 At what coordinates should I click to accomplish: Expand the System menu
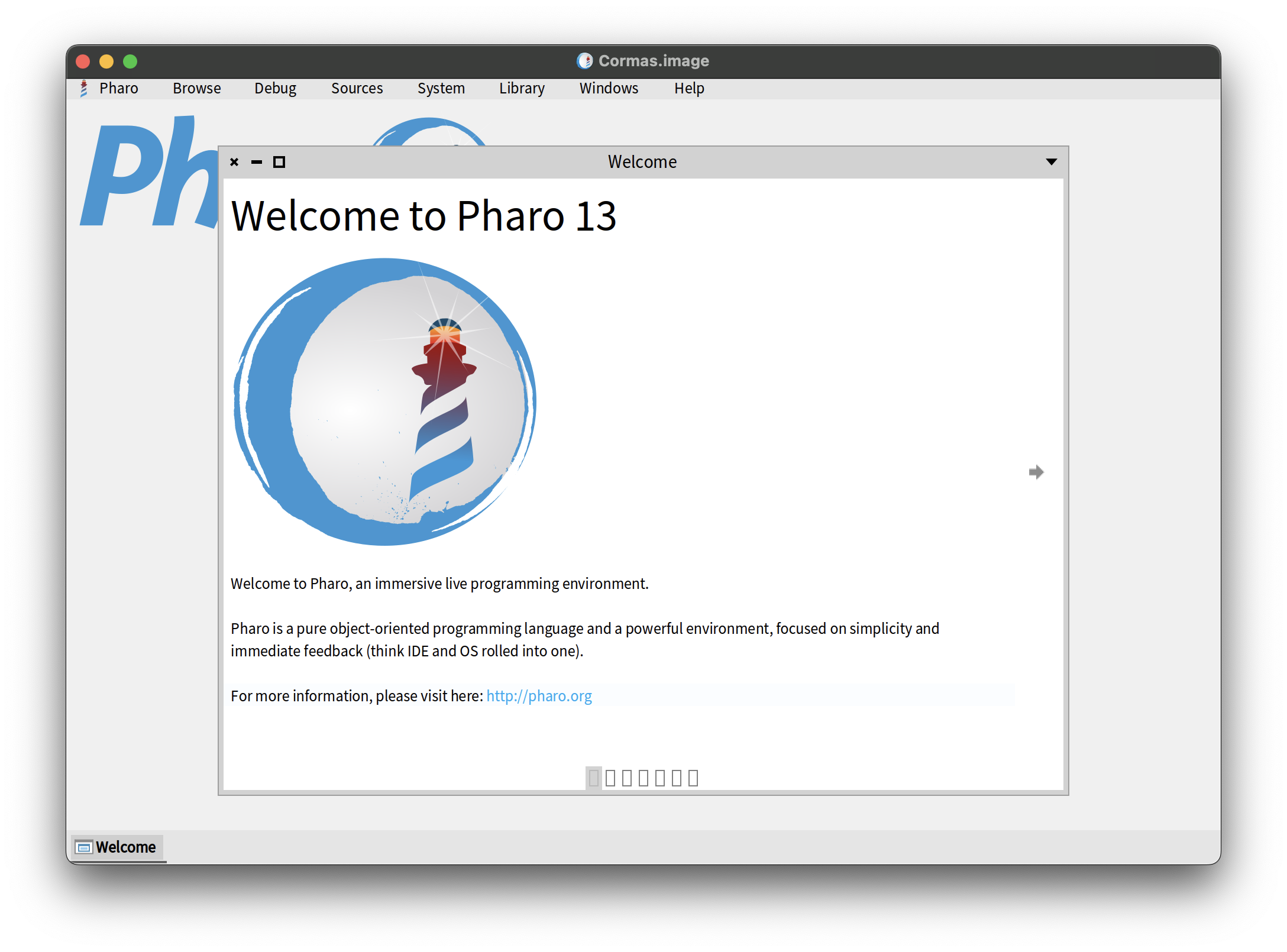(x=441, y=89)
